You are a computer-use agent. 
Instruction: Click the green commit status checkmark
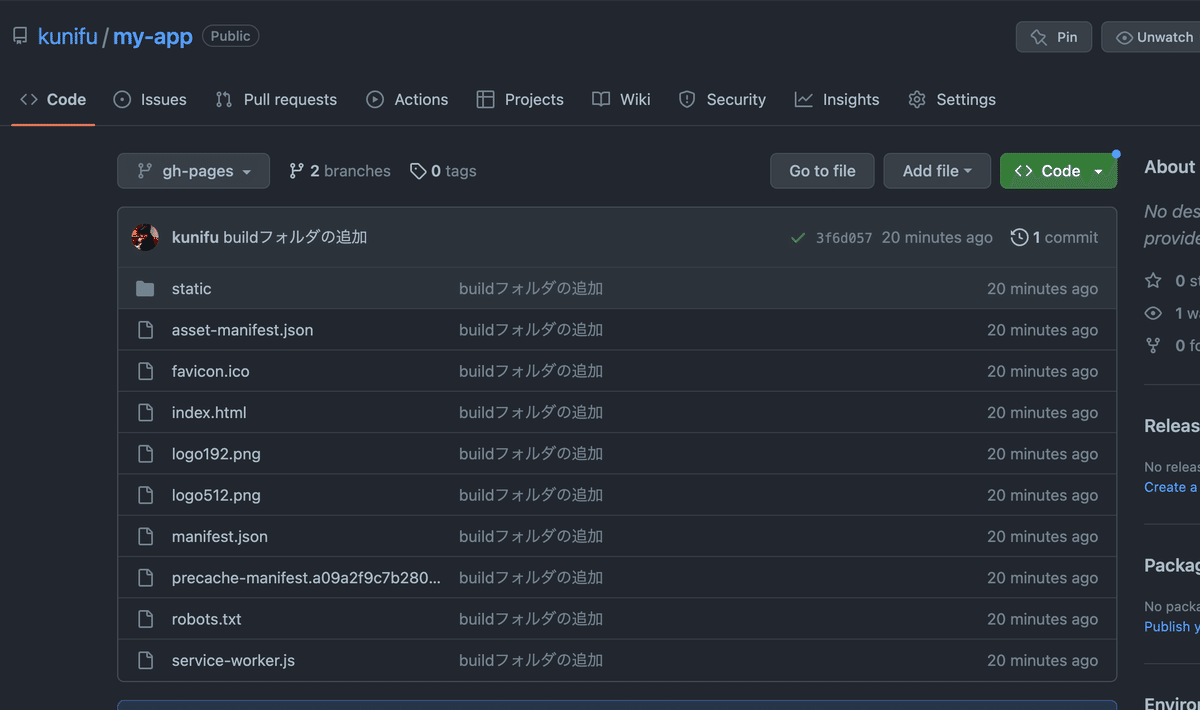[797, 237]
